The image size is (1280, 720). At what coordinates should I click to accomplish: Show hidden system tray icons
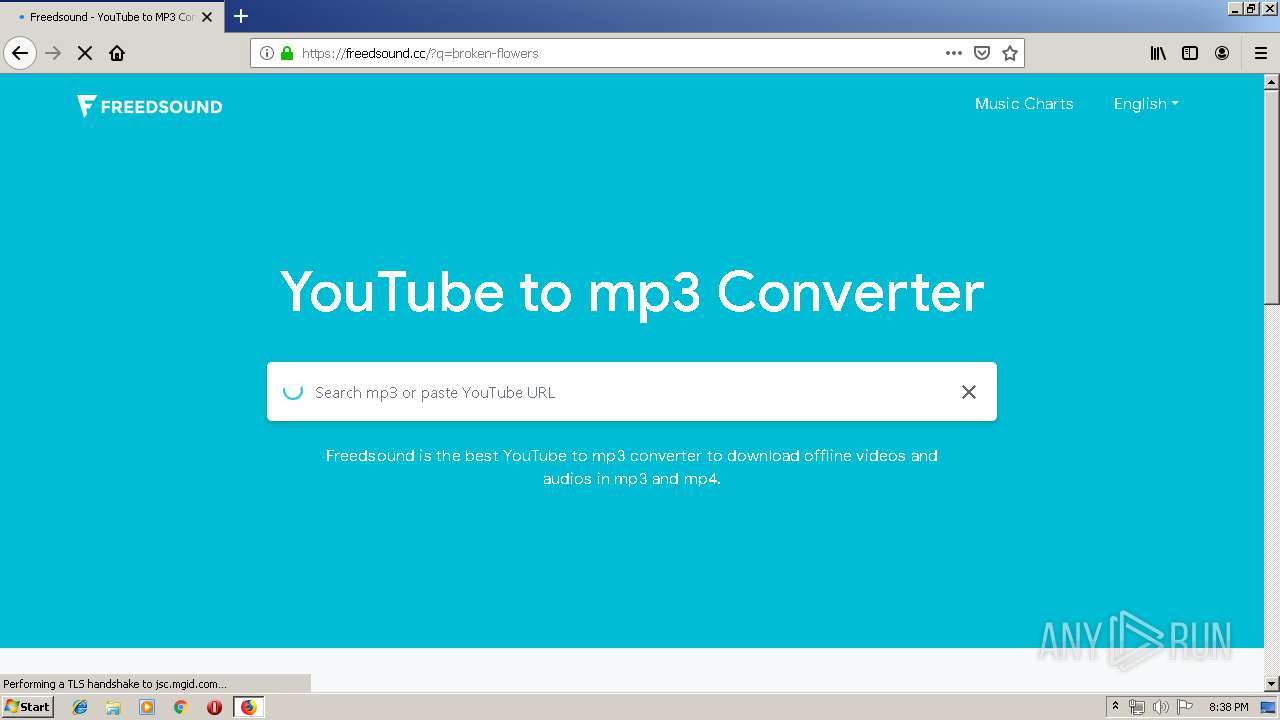pyautogui.click(x=1115, y=707)
